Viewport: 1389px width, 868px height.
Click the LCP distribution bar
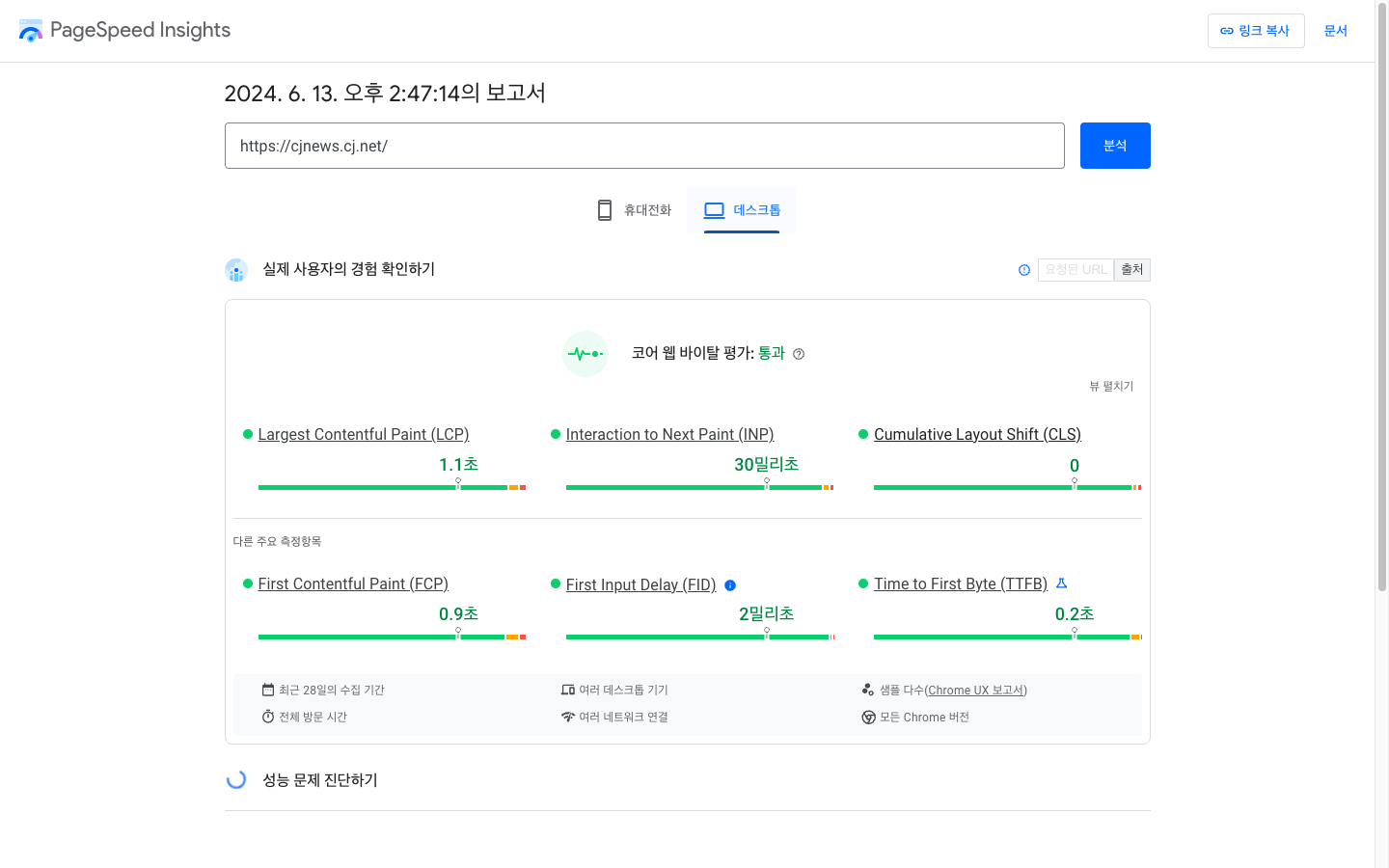392,488
